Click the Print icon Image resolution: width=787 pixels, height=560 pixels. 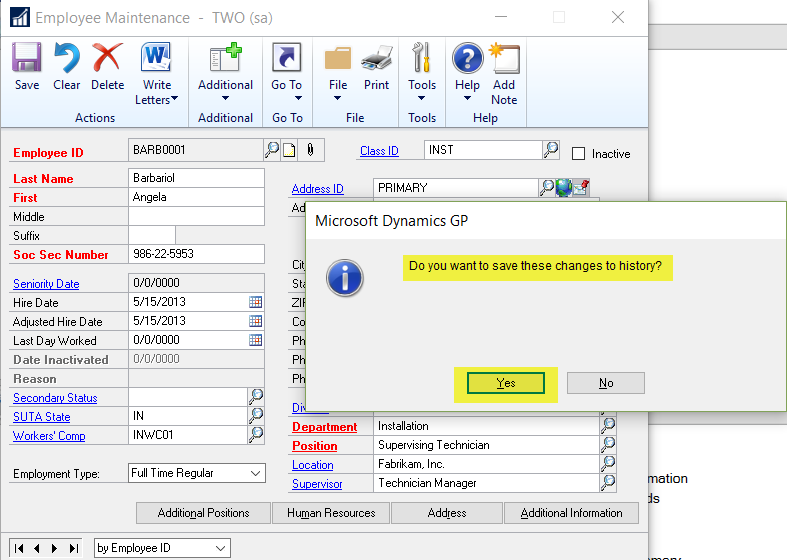[377, 57]
